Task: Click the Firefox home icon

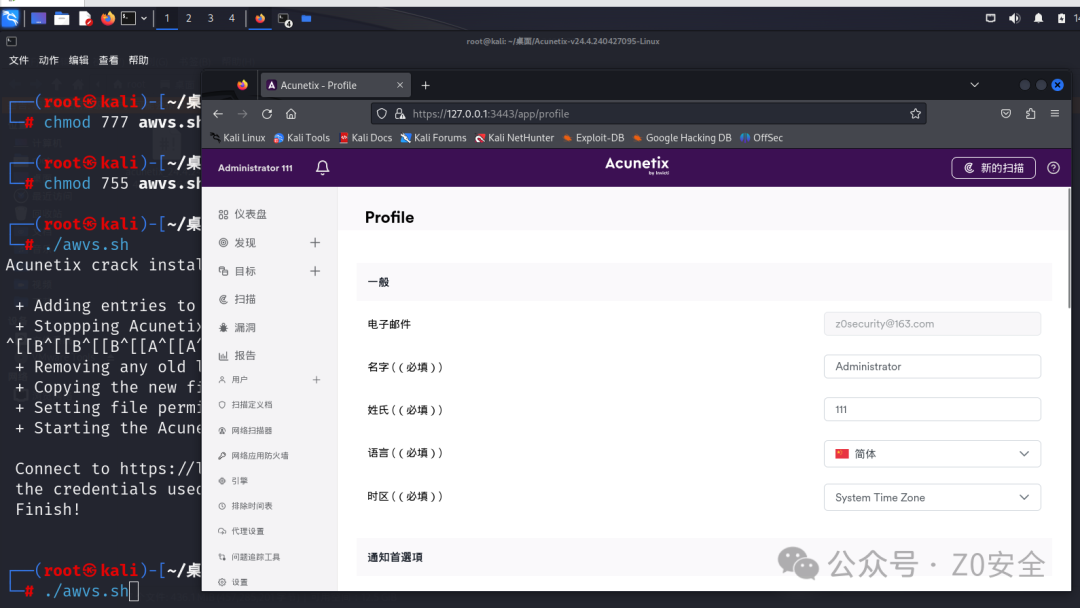Action: point(291,114)
